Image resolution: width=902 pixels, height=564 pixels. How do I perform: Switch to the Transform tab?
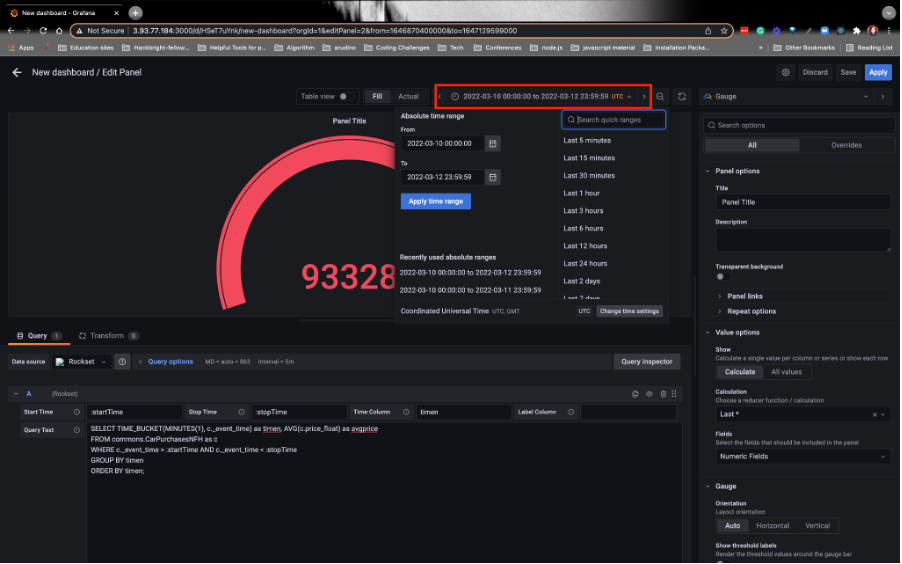[x=108, y=336]
